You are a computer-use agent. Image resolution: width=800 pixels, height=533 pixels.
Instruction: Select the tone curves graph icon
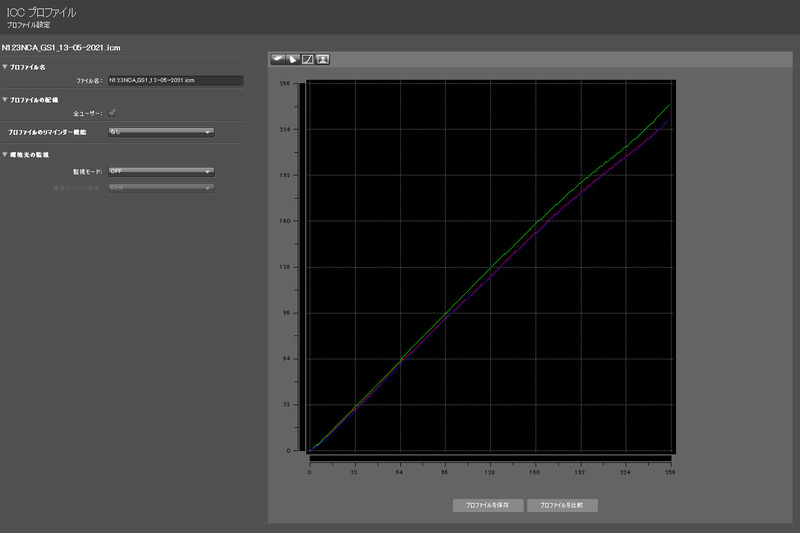point(308,59)
